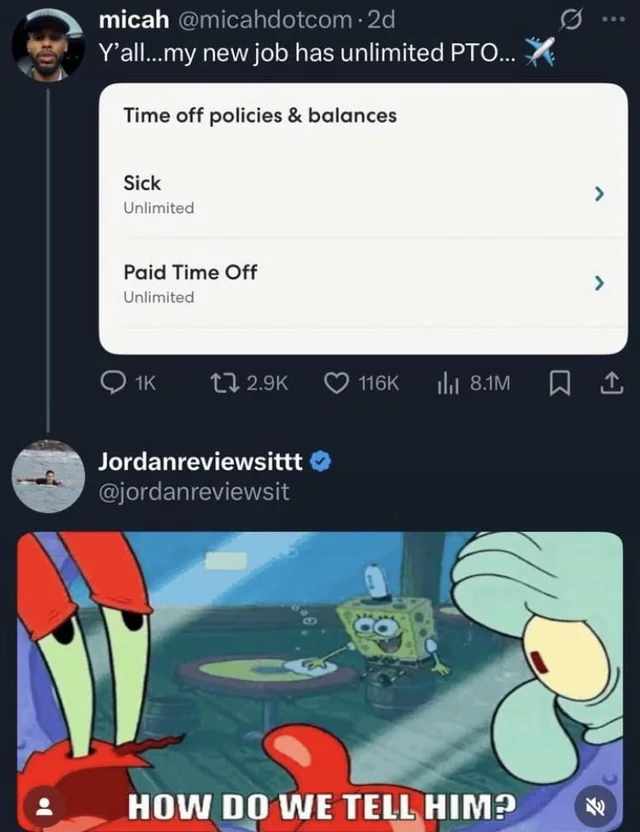Open Jordanreviewsittt's profile name
The height and width of the screenshot is (832, 640).
(x=201, y=462)
